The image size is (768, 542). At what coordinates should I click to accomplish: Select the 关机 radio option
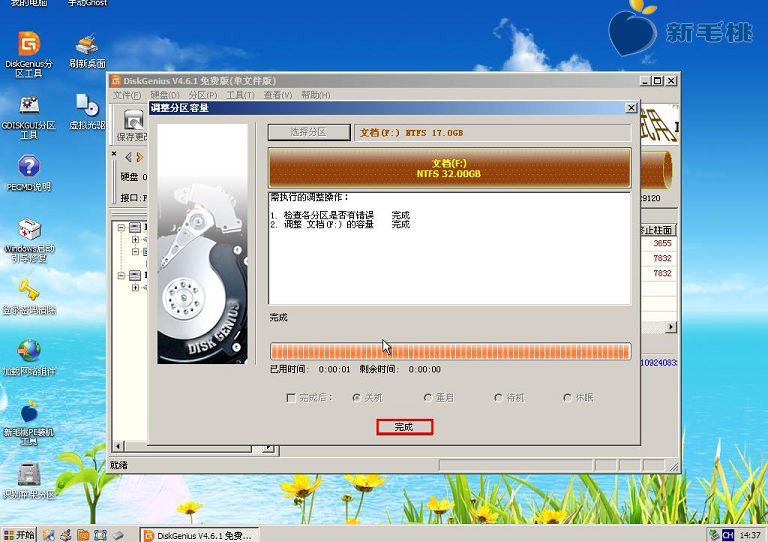[x=357, y=398]
